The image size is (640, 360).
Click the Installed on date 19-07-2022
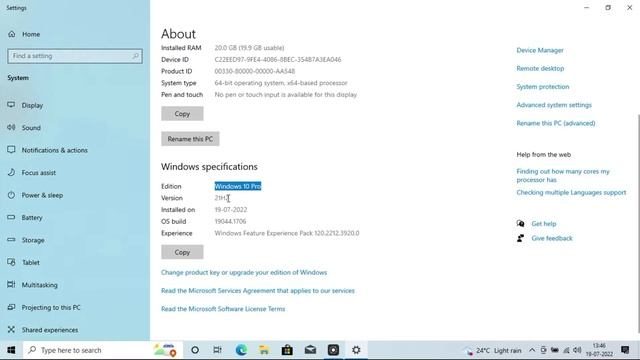231,209
